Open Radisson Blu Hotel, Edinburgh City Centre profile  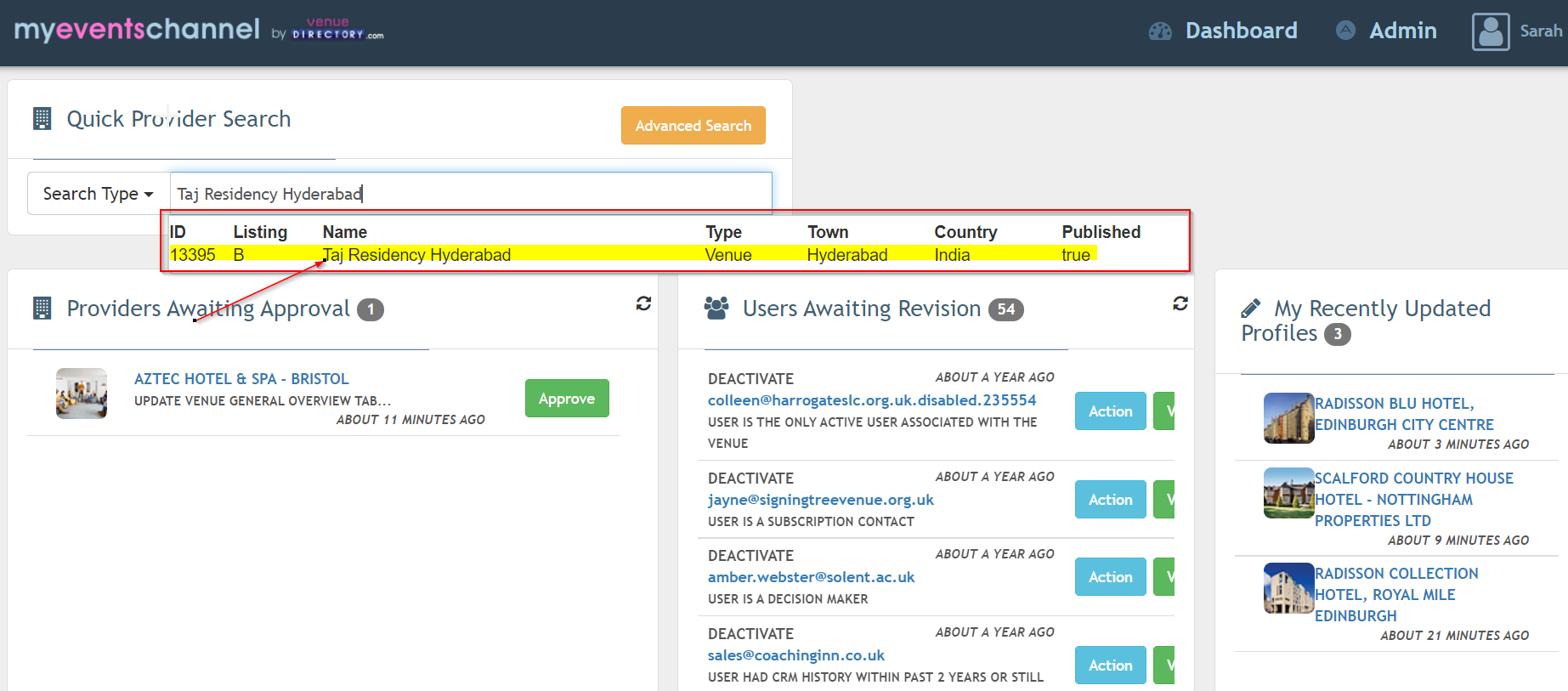pos(1404,414)
